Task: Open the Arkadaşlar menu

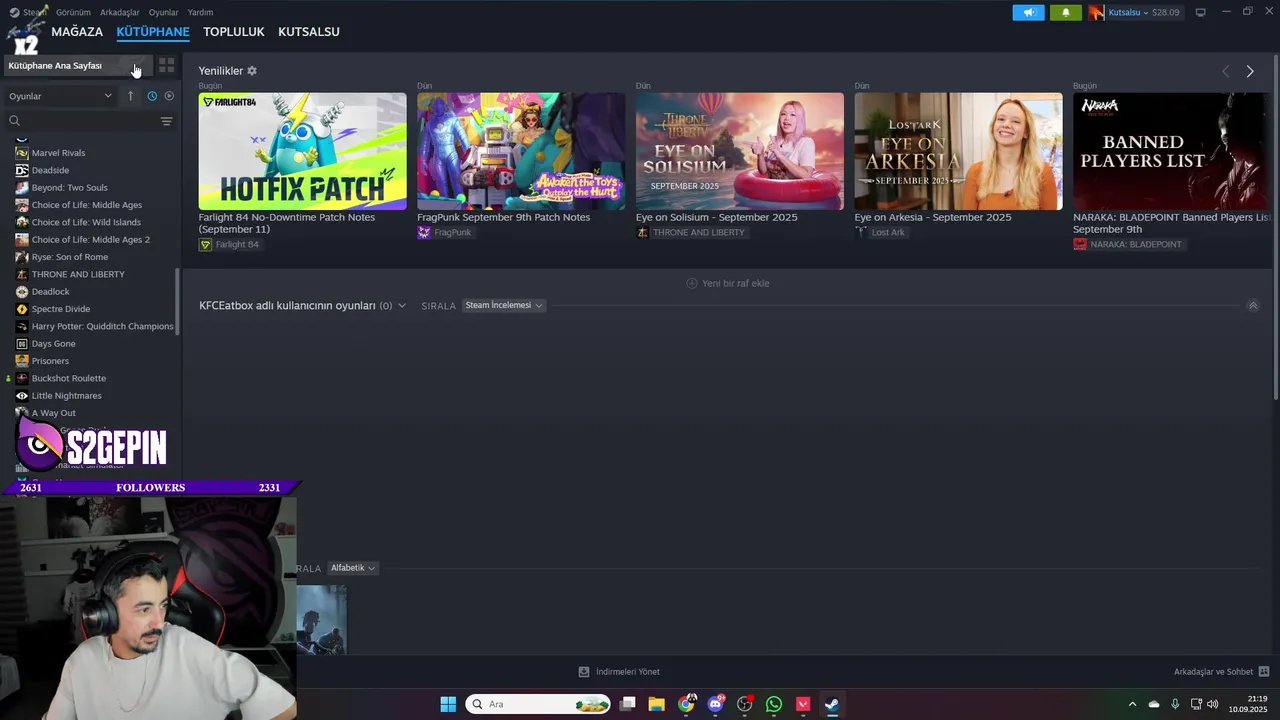Action: [x=120, y=12]
